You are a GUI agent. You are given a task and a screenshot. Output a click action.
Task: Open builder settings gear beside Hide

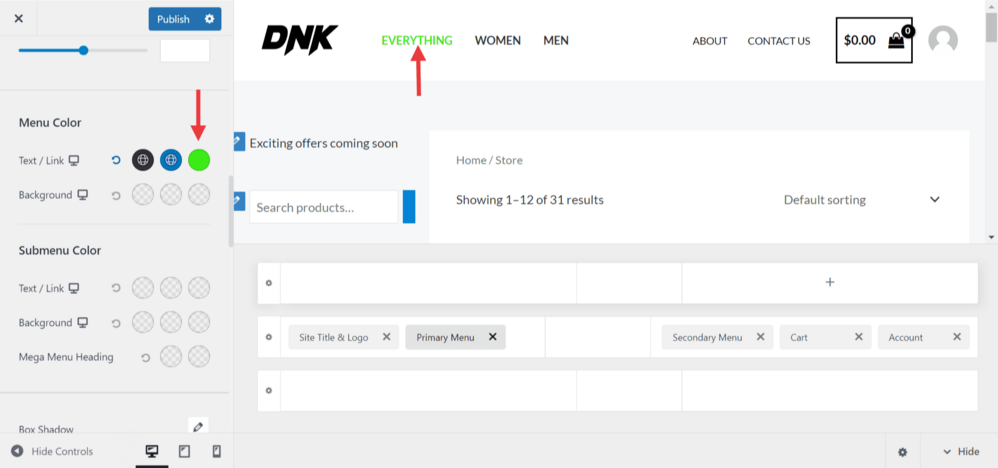(902, 452)
